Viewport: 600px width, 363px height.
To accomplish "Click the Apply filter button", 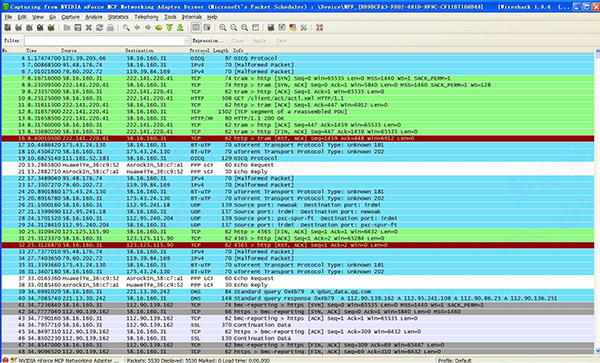I will [x=259, y=41].
